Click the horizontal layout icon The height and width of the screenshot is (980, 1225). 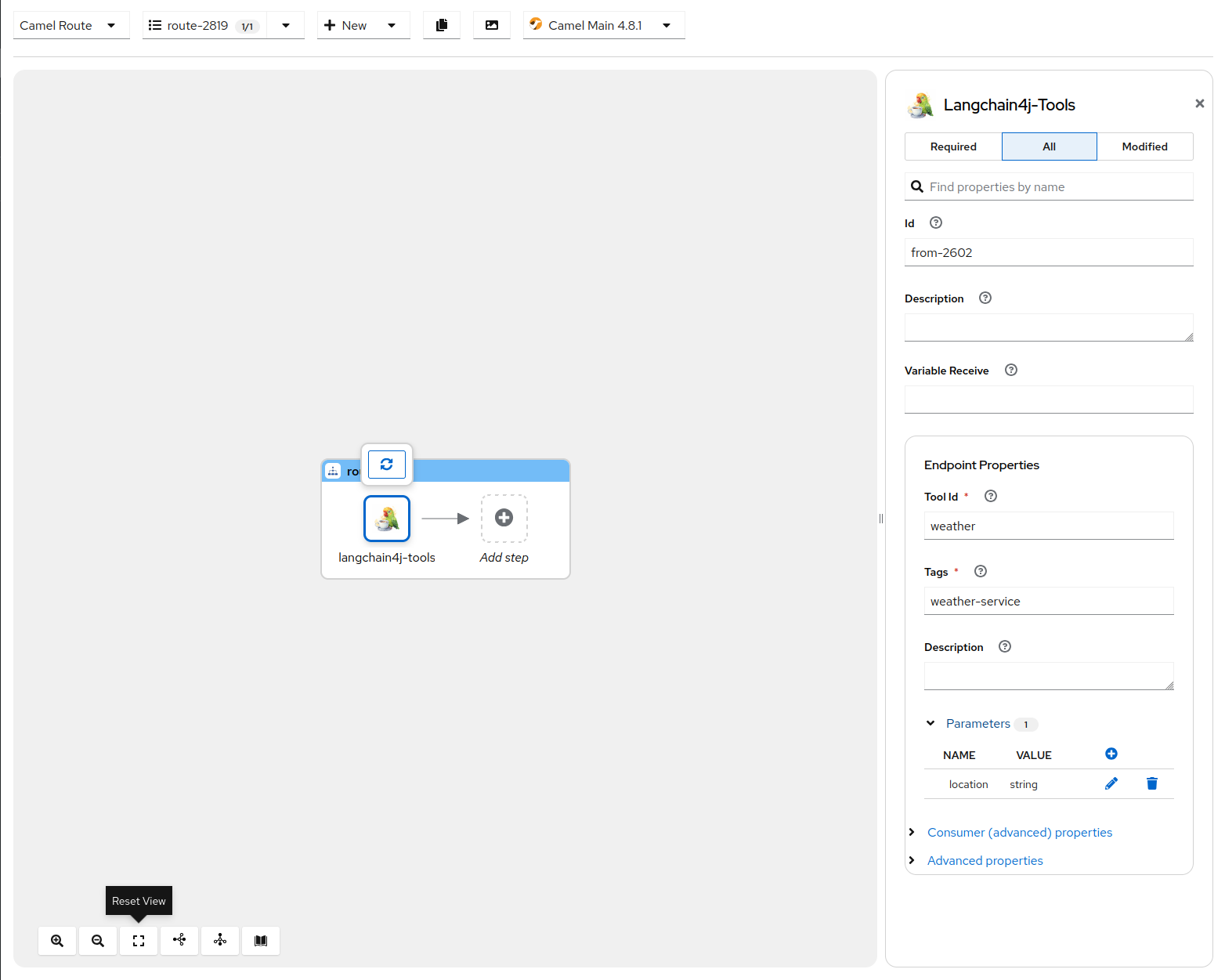(179, 940)
